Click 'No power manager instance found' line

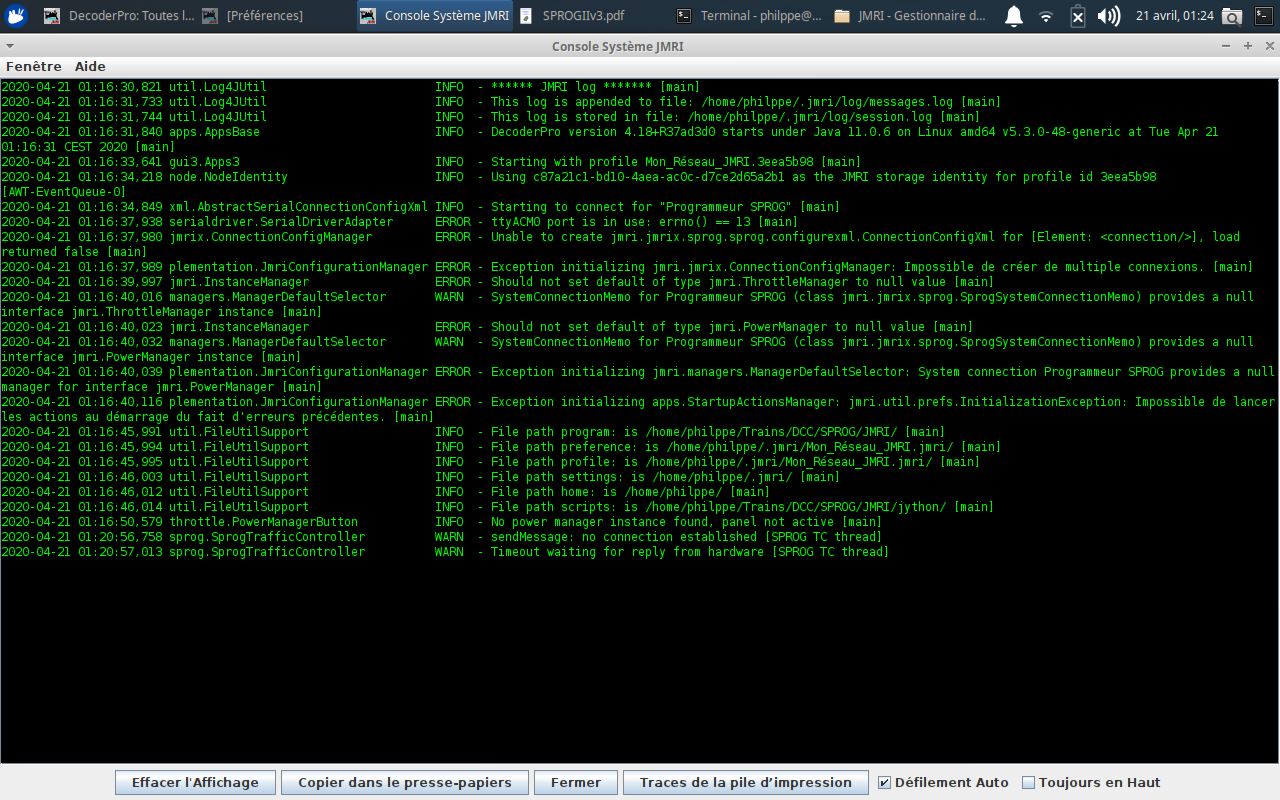tap(441, 522)
